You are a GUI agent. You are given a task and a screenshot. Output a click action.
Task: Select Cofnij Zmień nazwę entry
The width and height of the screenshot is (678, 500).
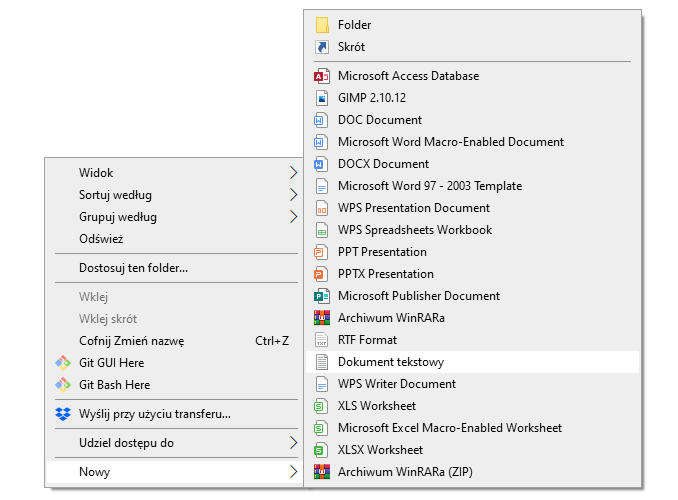131,341
